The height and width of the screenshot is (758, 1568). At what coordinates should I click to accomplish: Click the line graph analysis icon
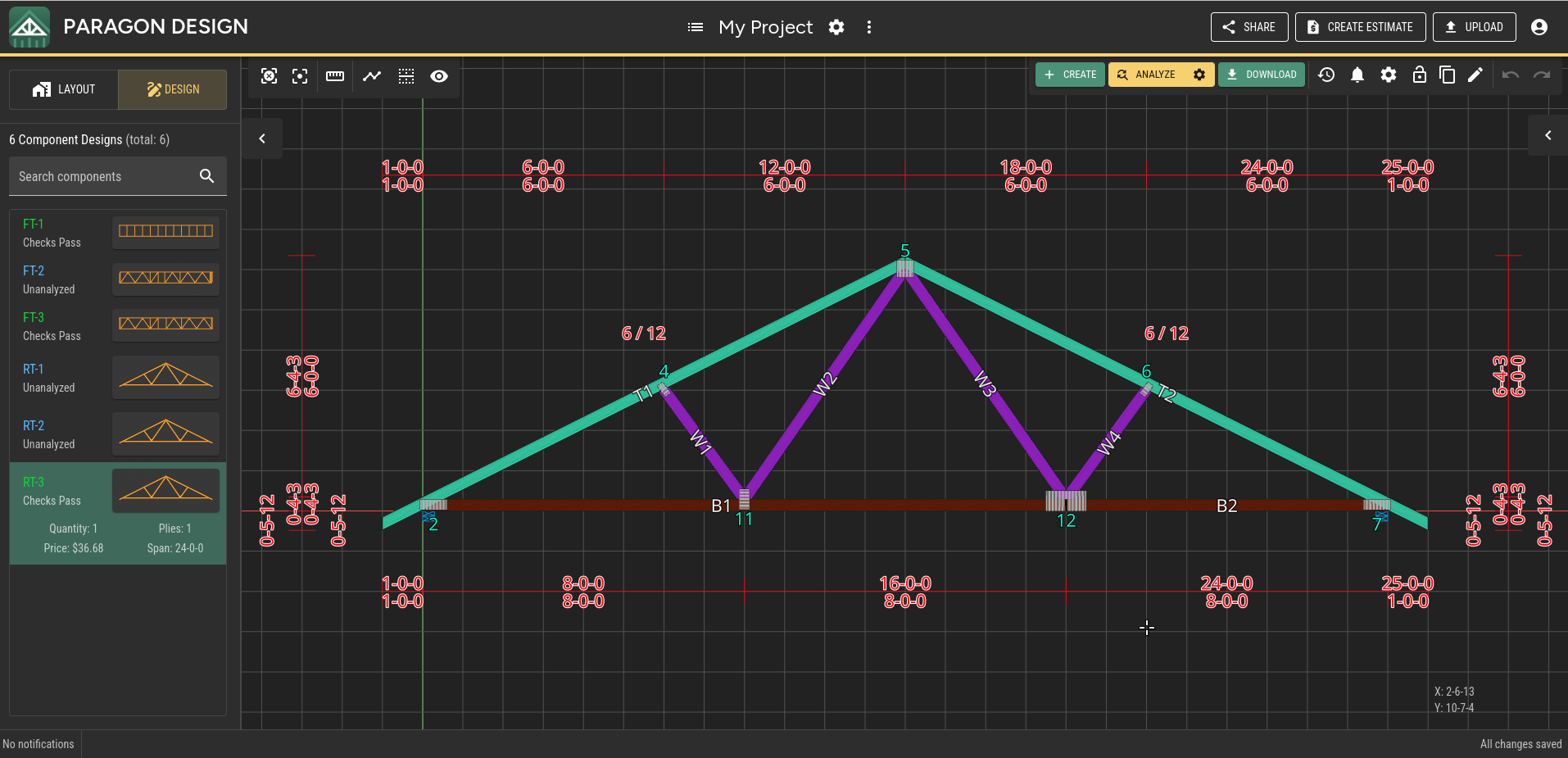click(372, 76)
